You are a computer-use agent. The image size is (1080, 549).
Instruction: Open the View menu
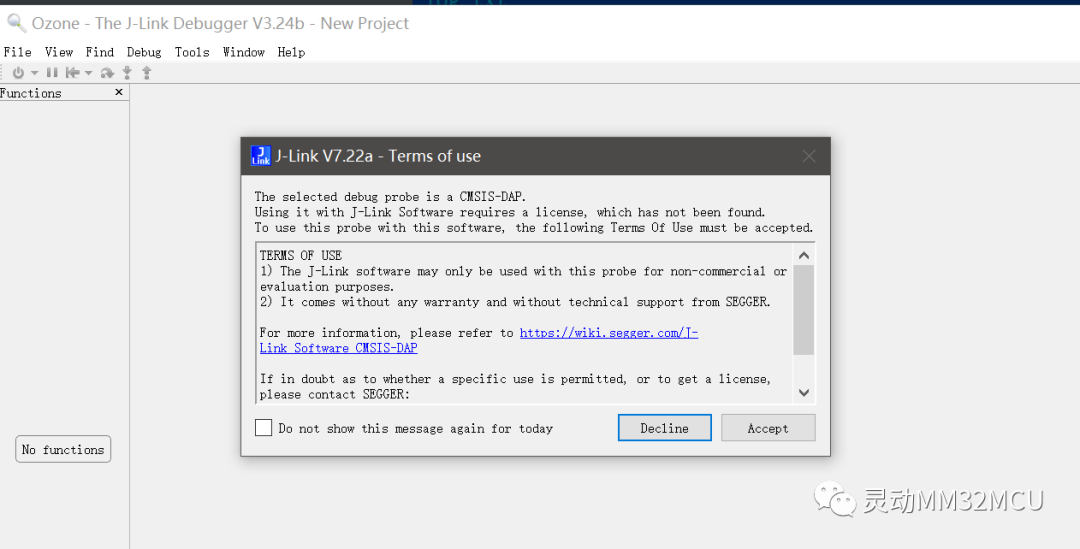pyautogui.click(x=59, y=52)
